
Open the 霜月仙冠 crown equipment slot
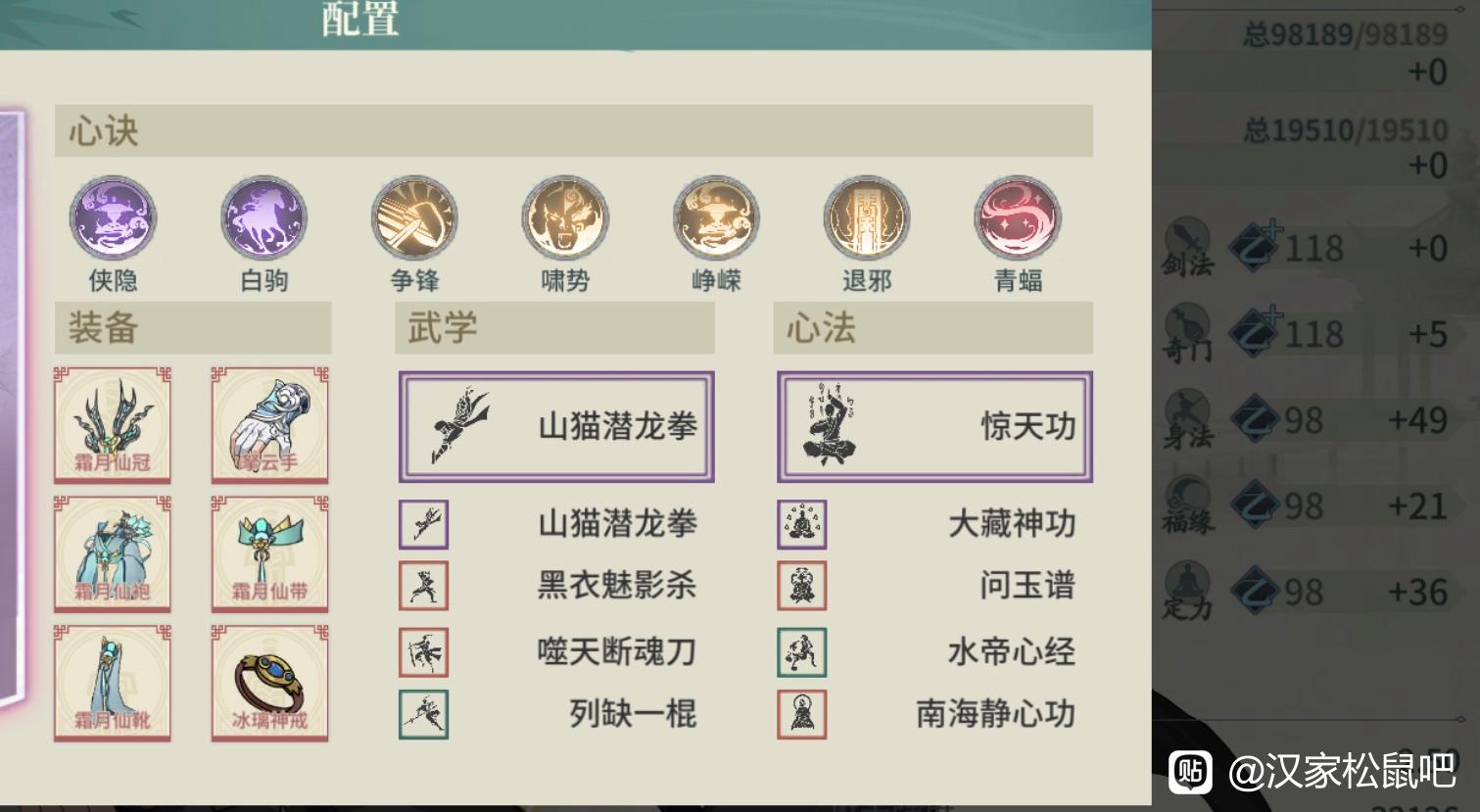click(112, 425)
